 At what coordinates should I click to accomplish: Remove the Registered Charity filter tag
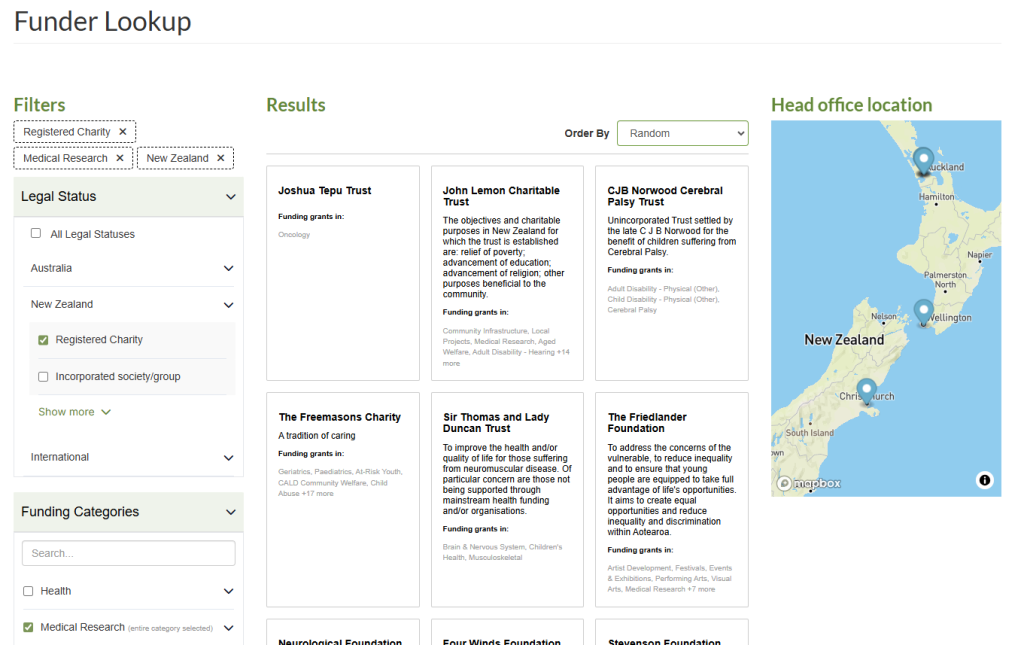click(122, 132)
